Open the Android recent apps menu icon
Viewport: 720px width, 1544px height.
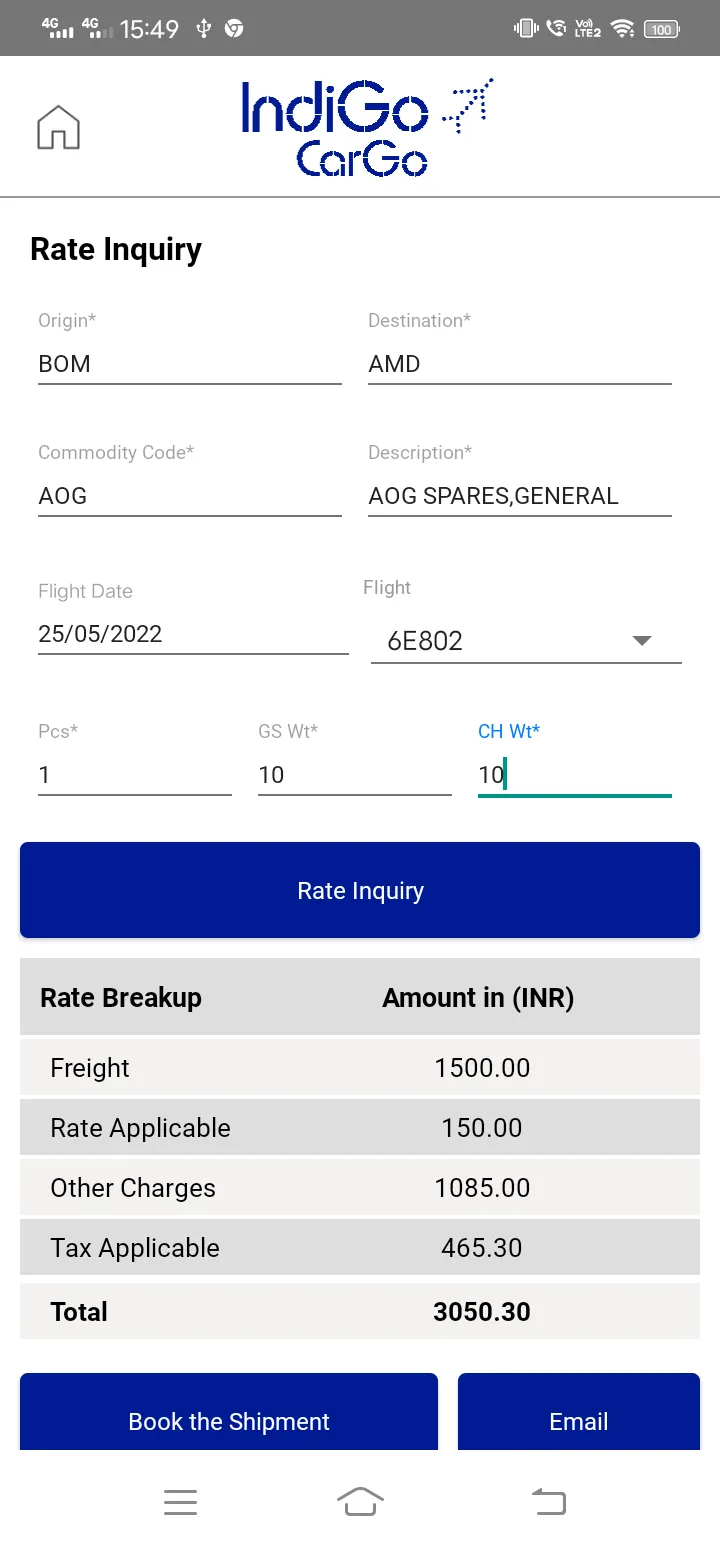180,1501
